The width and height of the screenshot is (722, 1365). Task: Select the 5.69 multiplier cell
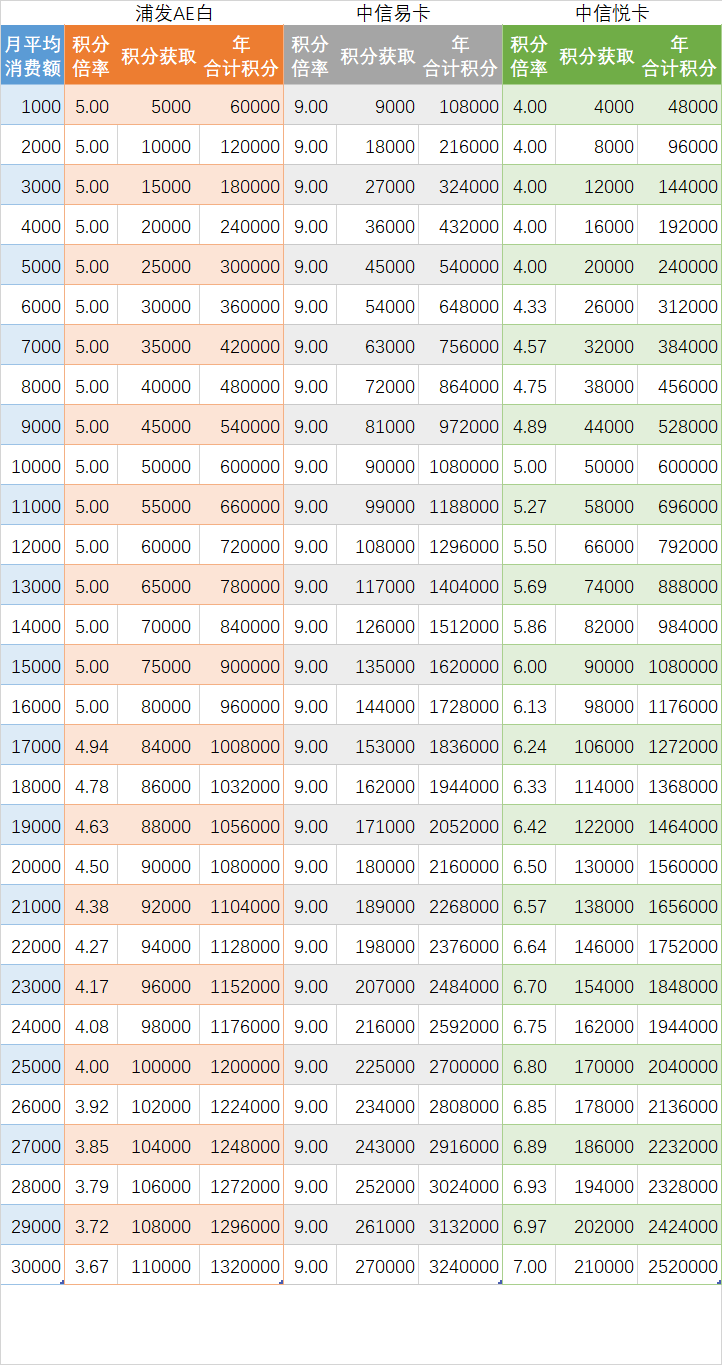(x=530, y=586)
